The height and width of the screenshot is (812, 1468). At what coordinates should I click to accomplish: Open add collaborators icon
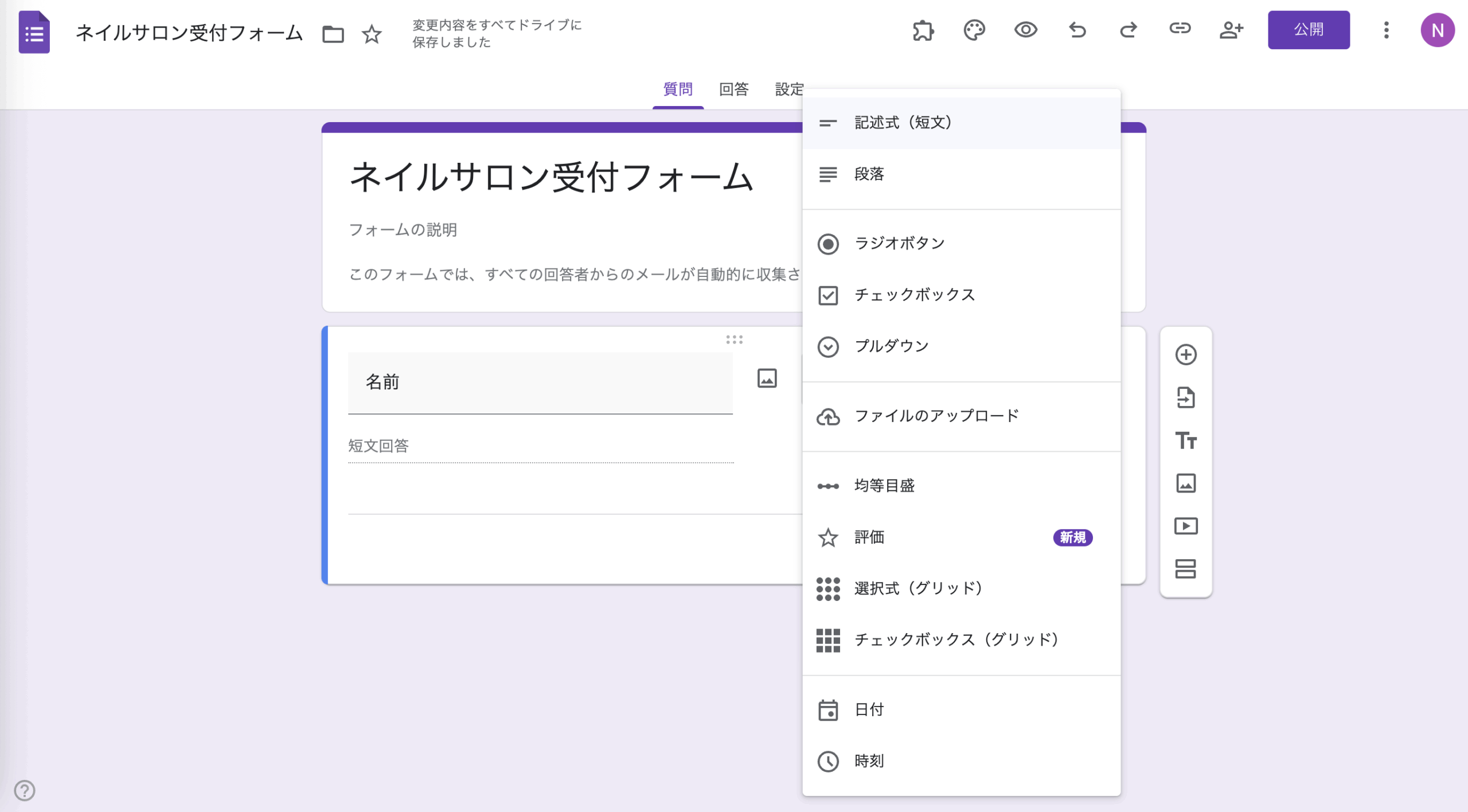point(1231,30)
